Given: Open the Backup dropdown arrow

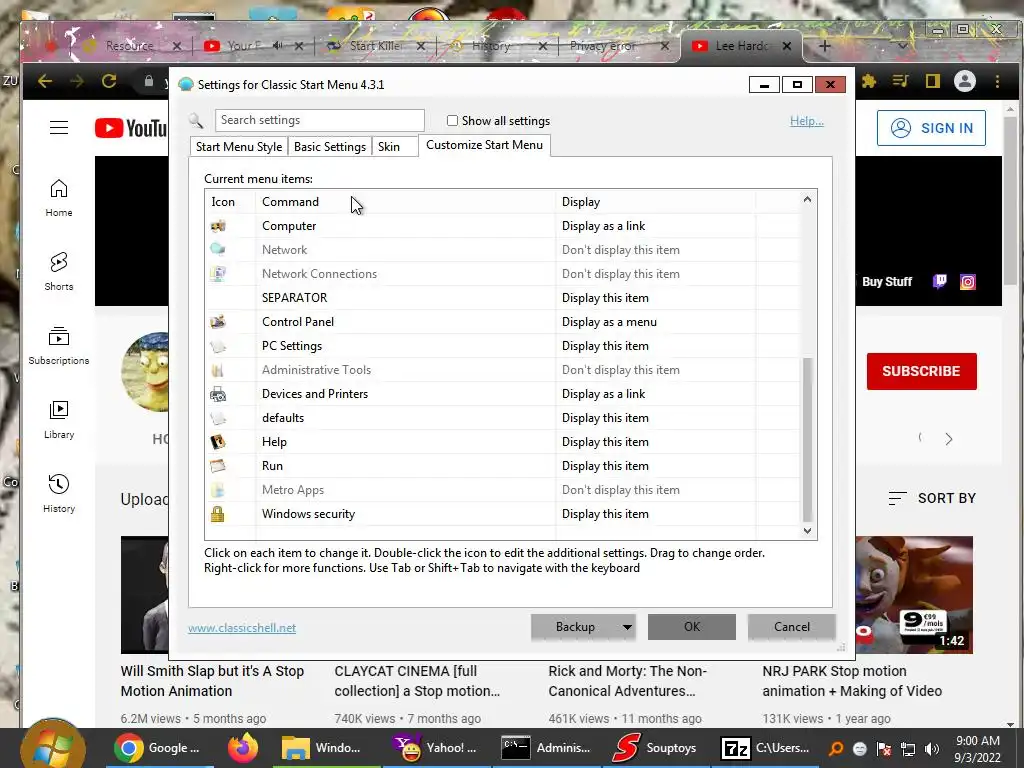Looking at the screenshot, I should (627, 627).
